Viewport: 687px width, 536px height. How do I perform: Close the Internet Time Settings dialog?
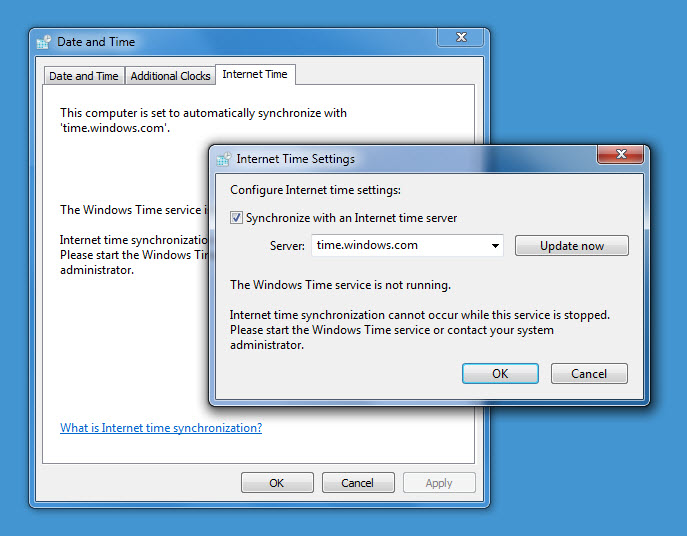coord(618,154)
